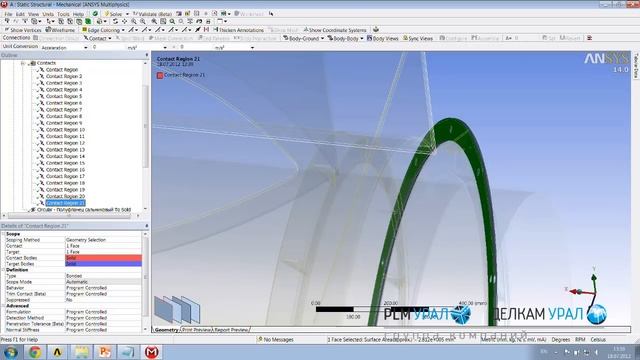
Task: Open the Solve dropdown arrow
Action: point(127,14)
